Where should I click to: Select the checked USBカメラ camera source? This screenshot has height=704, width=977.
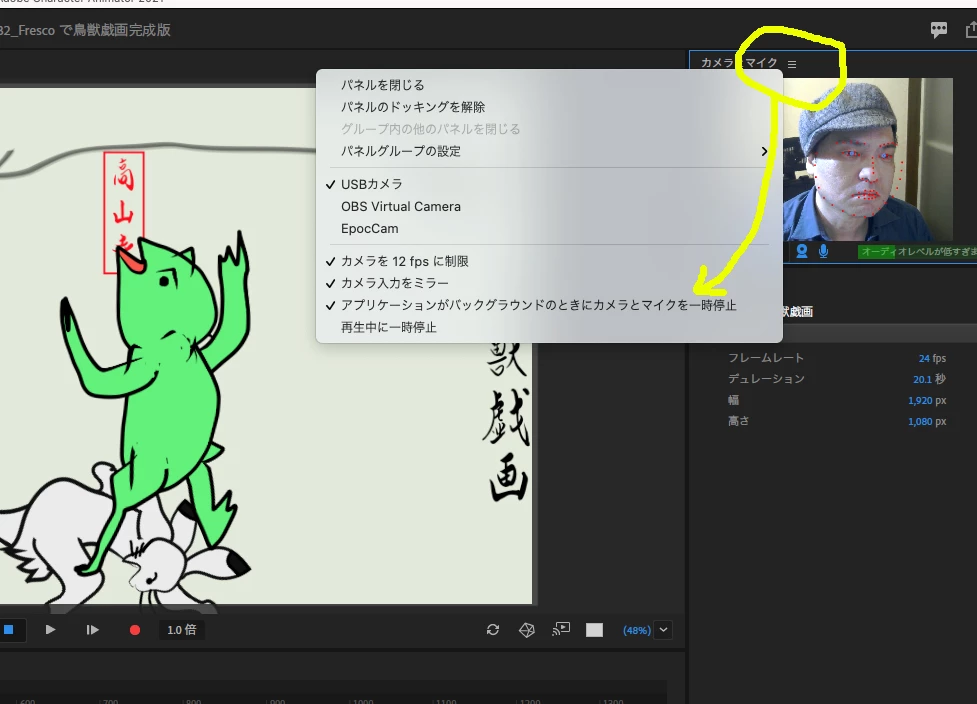coord(549,184)
